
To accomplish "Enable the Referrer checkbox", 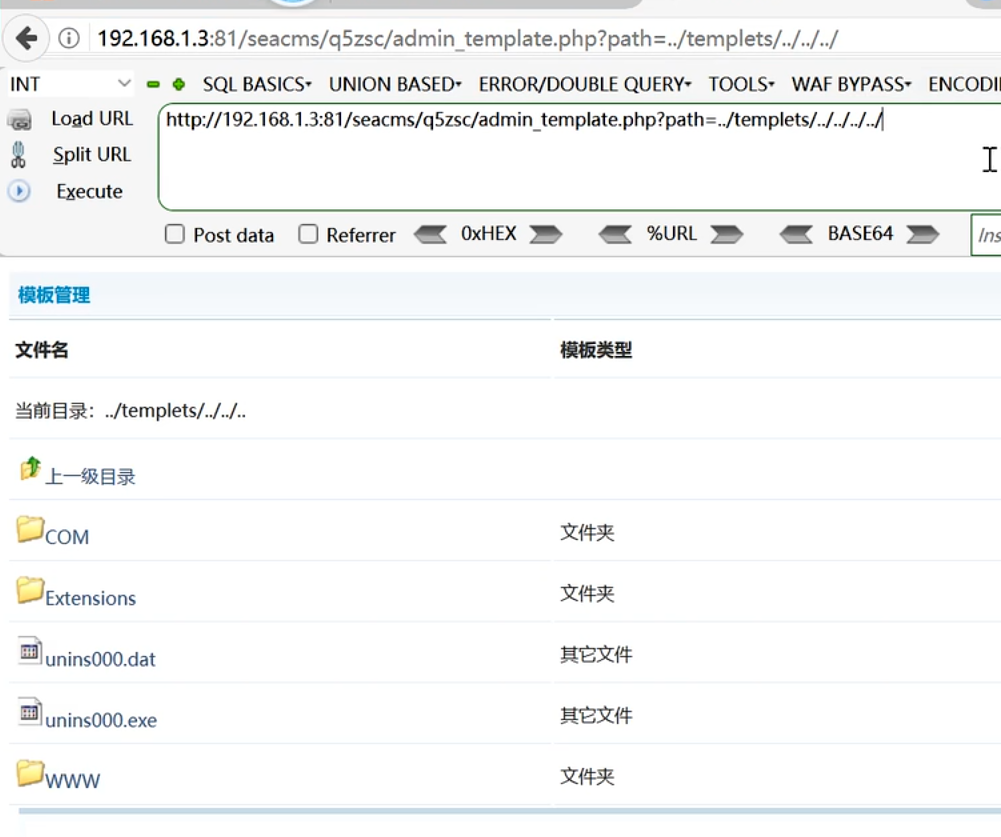I will click(x=308, y=235).
